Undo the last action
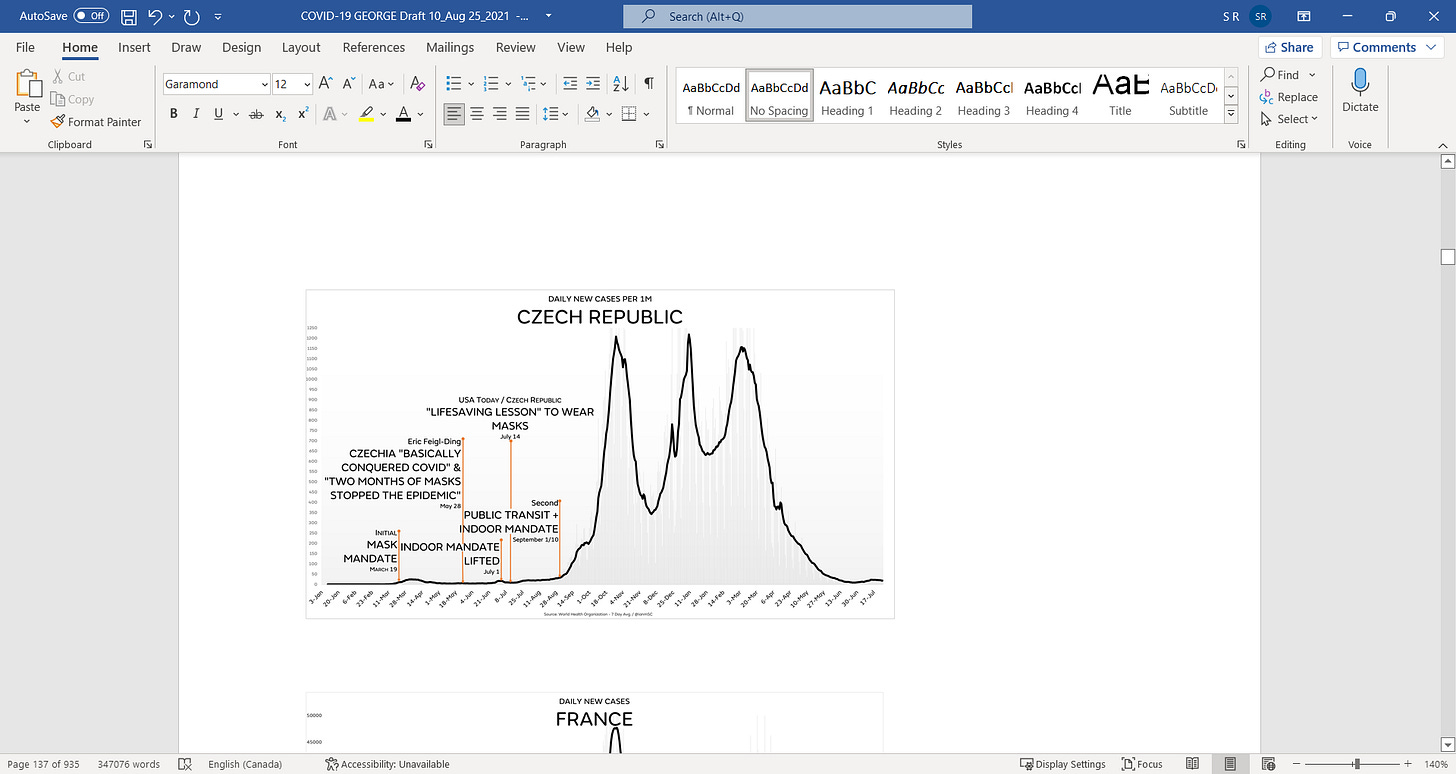 155,16
